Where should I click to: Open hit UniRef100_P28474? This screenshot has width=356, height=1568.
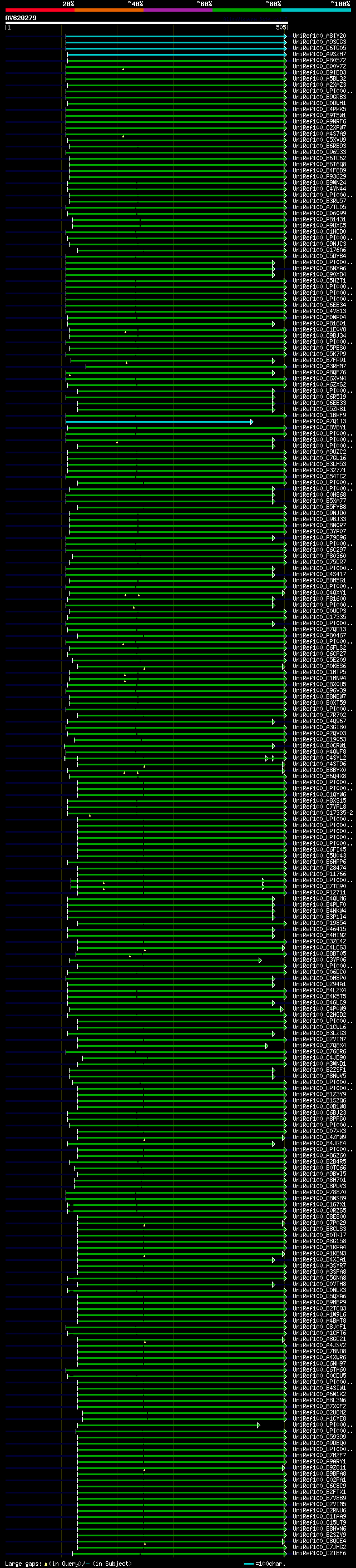[x=319, y=868]
